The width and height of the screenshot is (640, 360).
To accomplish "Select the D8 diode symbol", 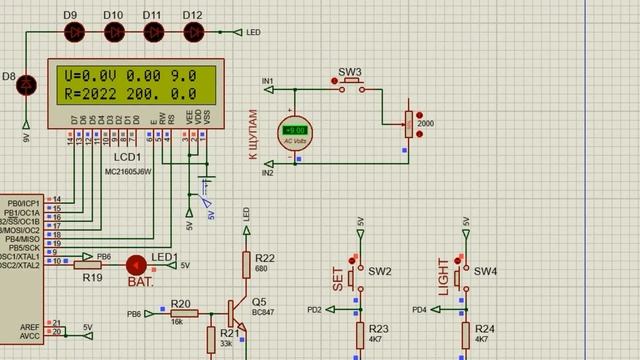I will [26, 85].
